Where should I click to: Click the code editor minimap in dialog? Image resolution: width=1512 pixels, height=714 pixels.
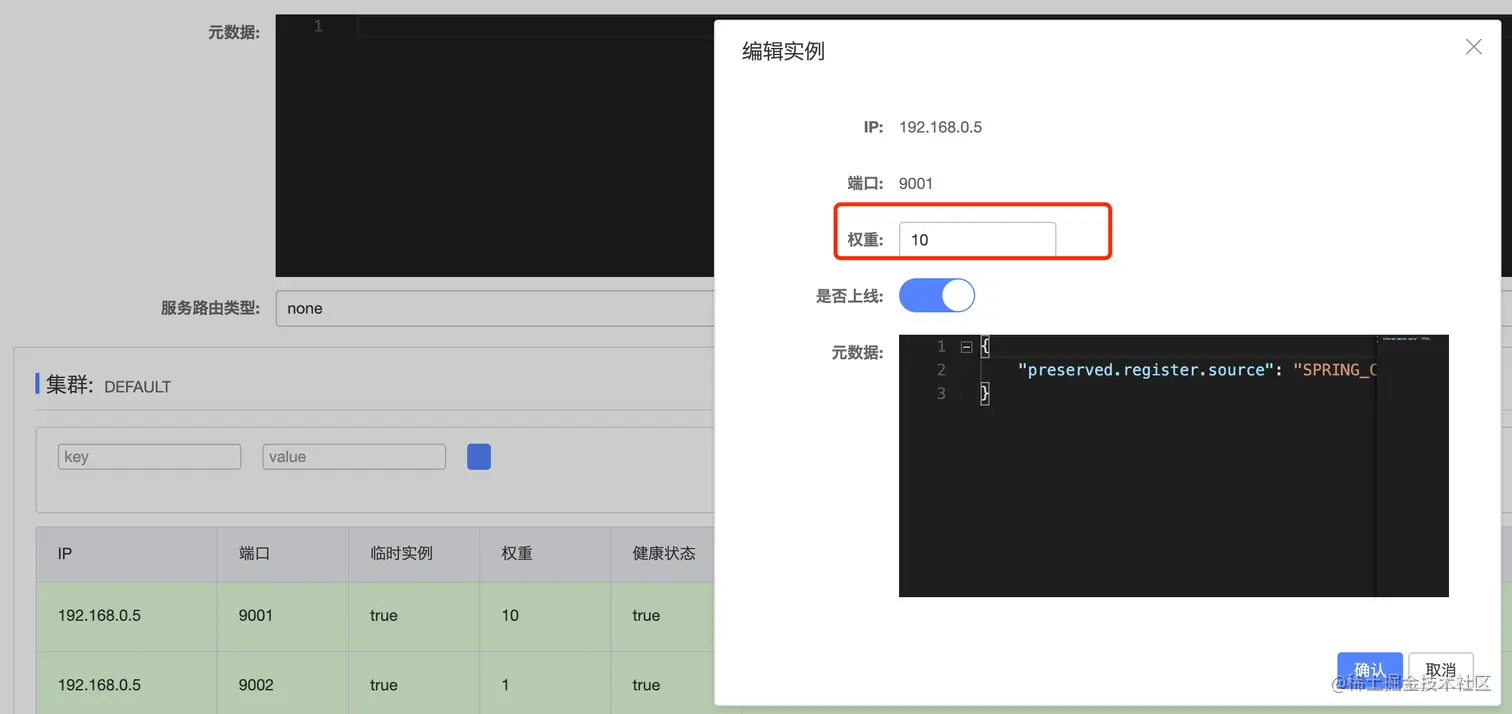tap(1413, 466)
